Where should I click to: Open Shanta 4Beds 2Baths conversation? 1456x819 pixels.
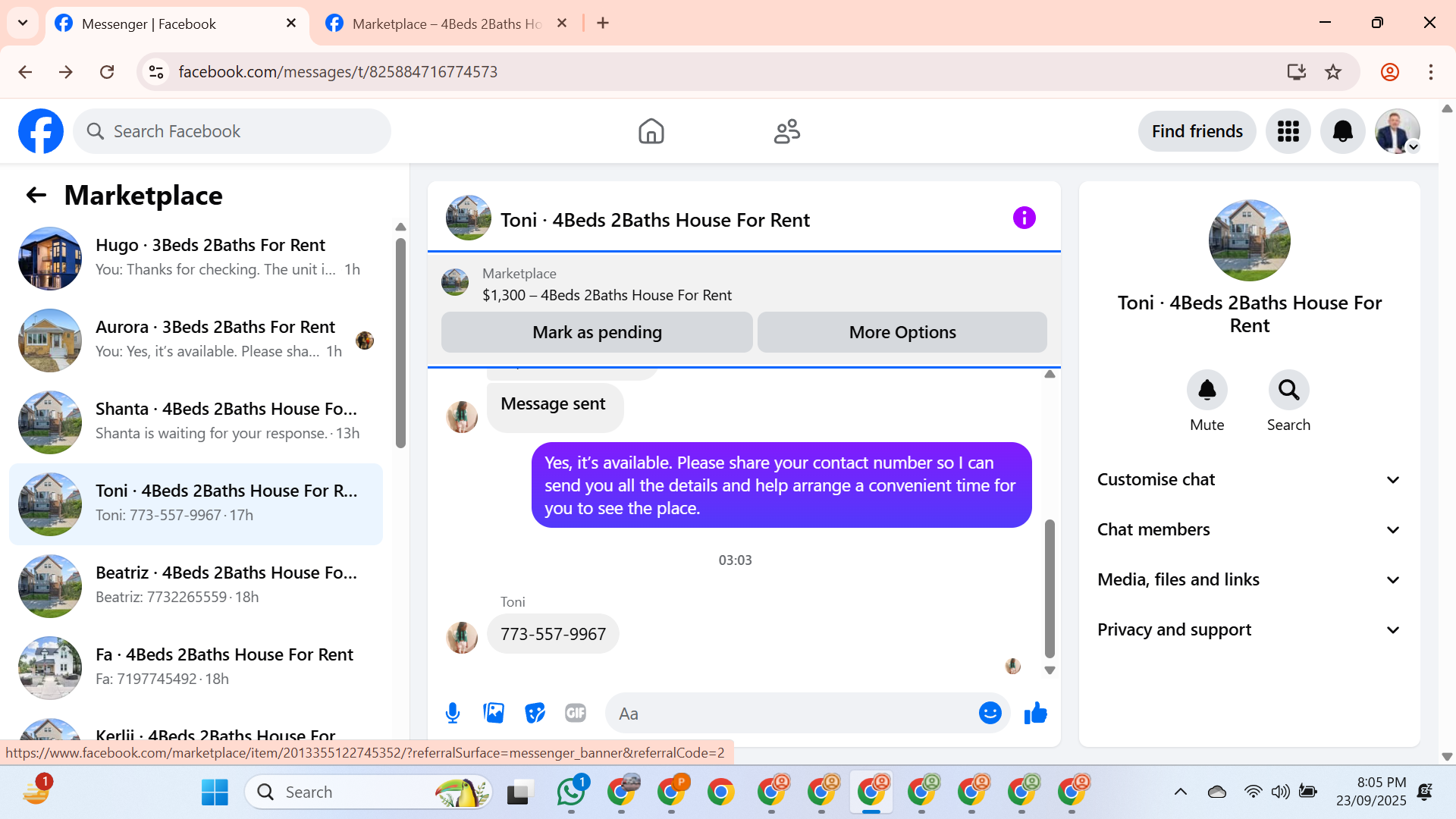click(196, 422)
